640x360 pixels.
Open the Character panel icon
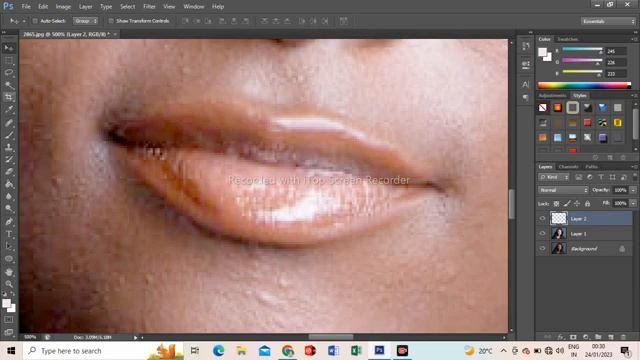(x=526, y=84)
